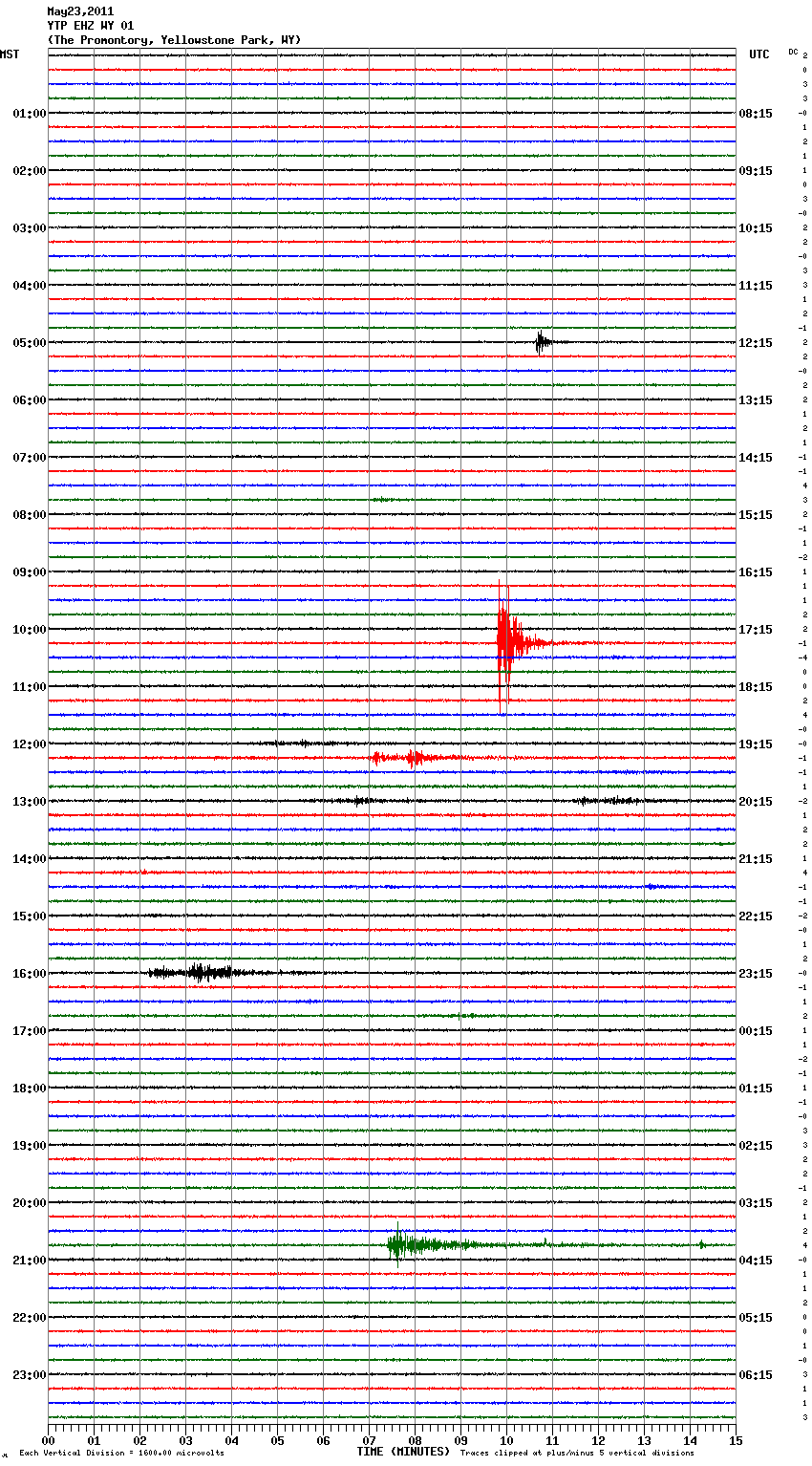Image resolution: width=812 pixels, height=1466 pixels.
Task: Select the 05:00 MST time label
Action: click(x=29, y=343)
